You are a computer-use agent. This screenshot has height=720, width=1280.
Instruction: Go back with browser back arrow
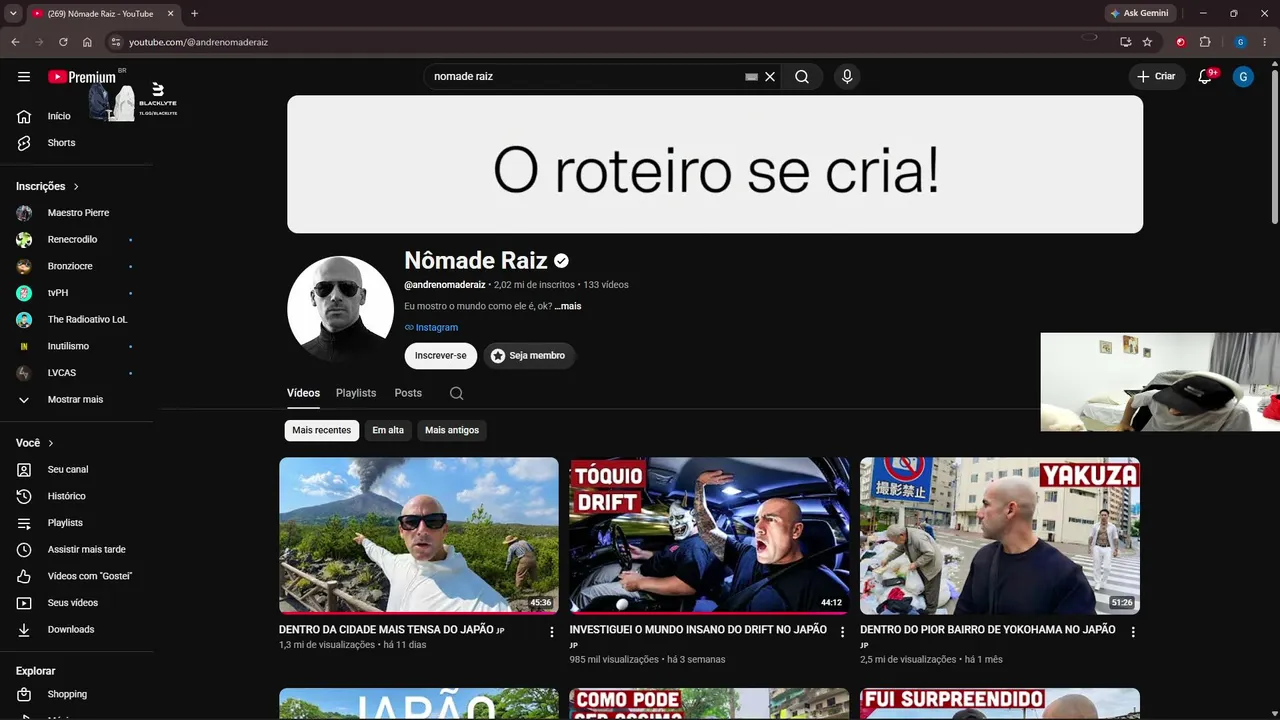point(15,42)
